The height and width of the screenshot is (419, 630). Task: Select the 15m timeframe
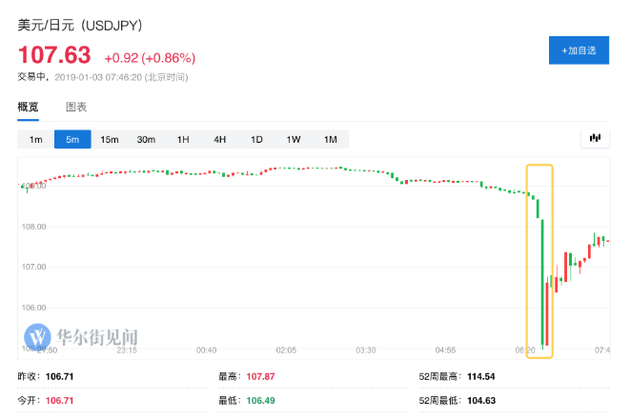(x=109, y=139)
